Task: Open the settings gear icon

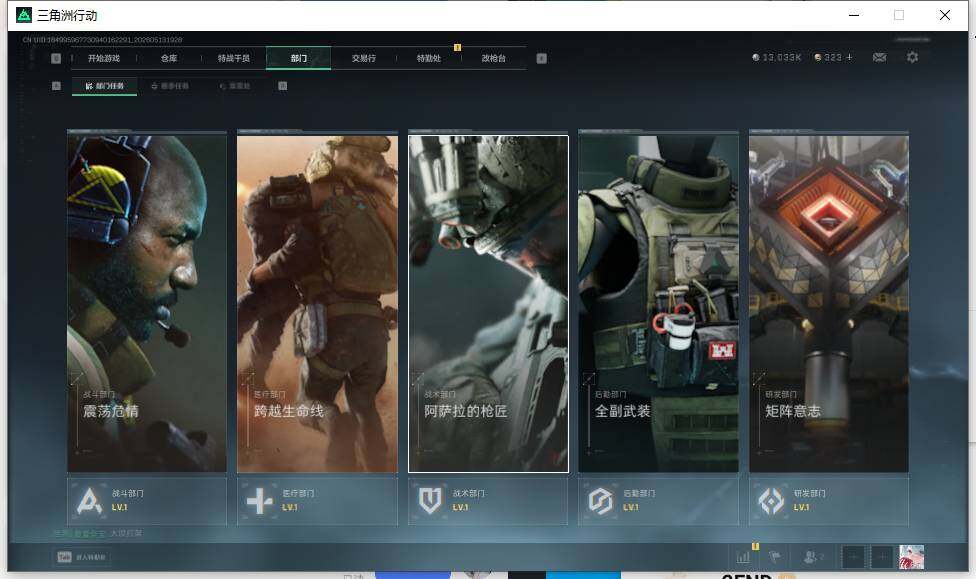Action: pyautogui.click(x=913, y=57)
